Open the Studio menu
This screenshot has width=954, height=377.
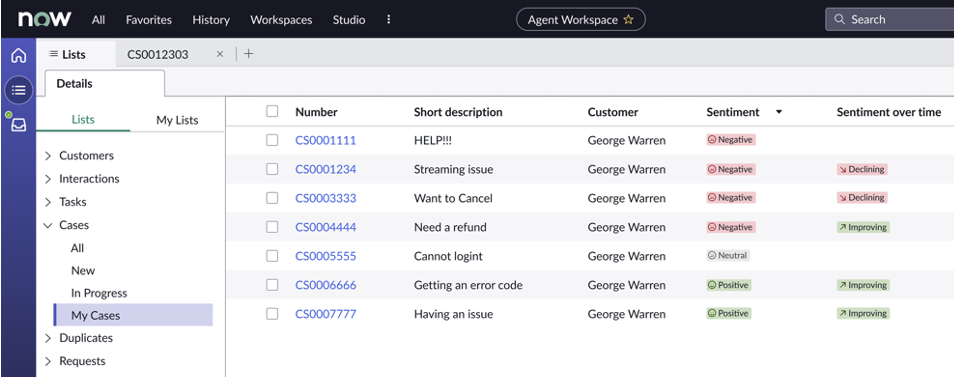coord(349,19)
